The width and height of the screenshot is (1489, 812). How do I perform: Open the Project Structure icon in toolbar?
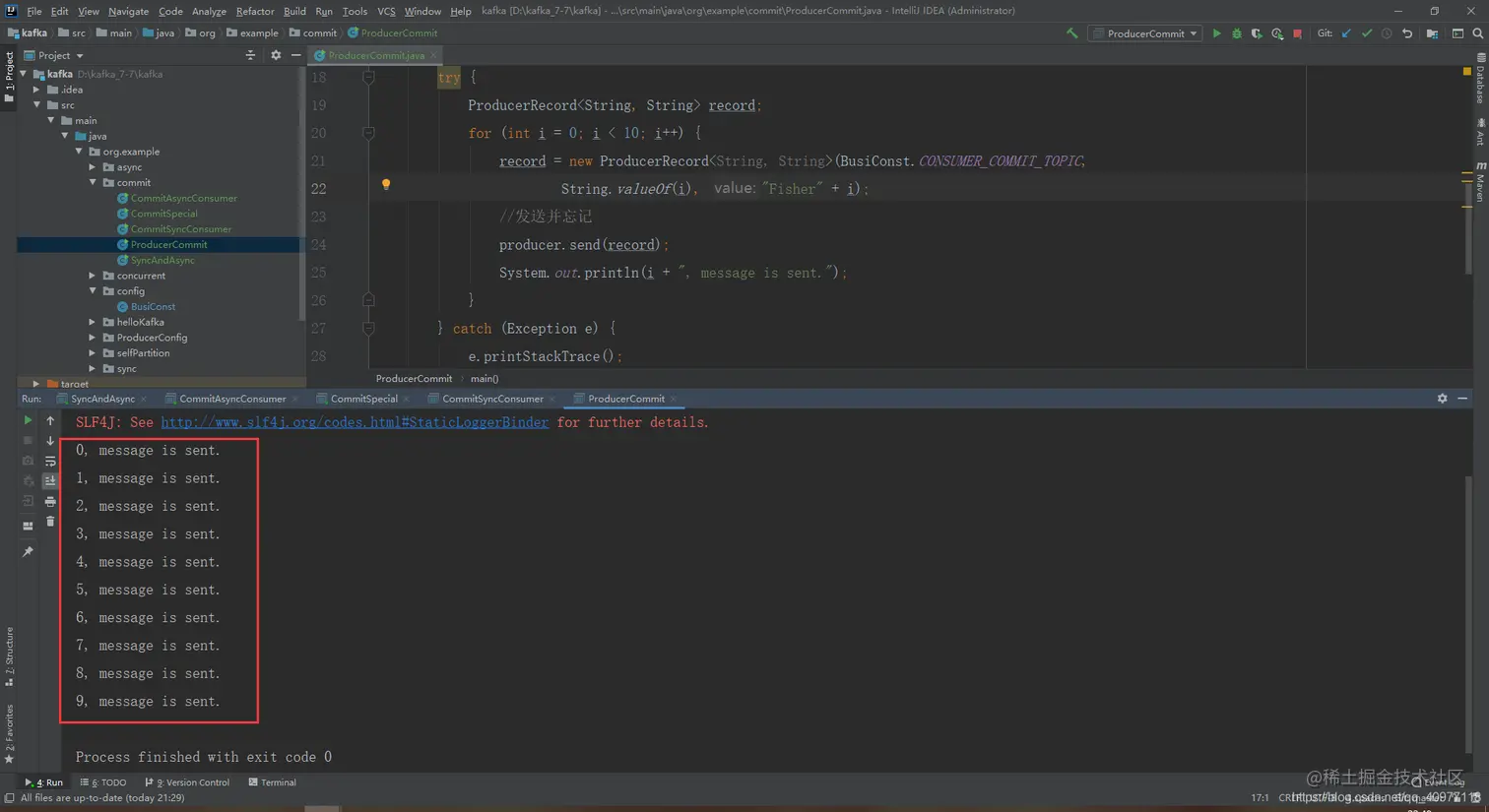pyautogui.click(x=1432, y=33)
